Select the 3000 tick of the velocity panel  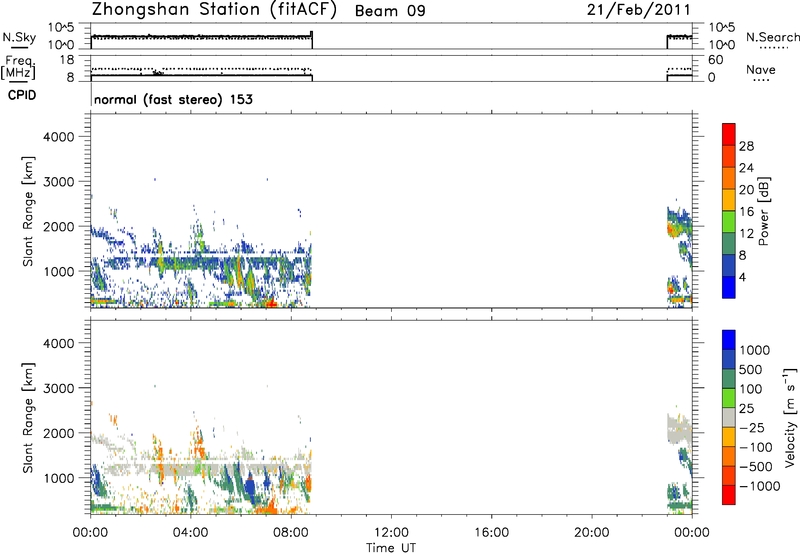59,388
